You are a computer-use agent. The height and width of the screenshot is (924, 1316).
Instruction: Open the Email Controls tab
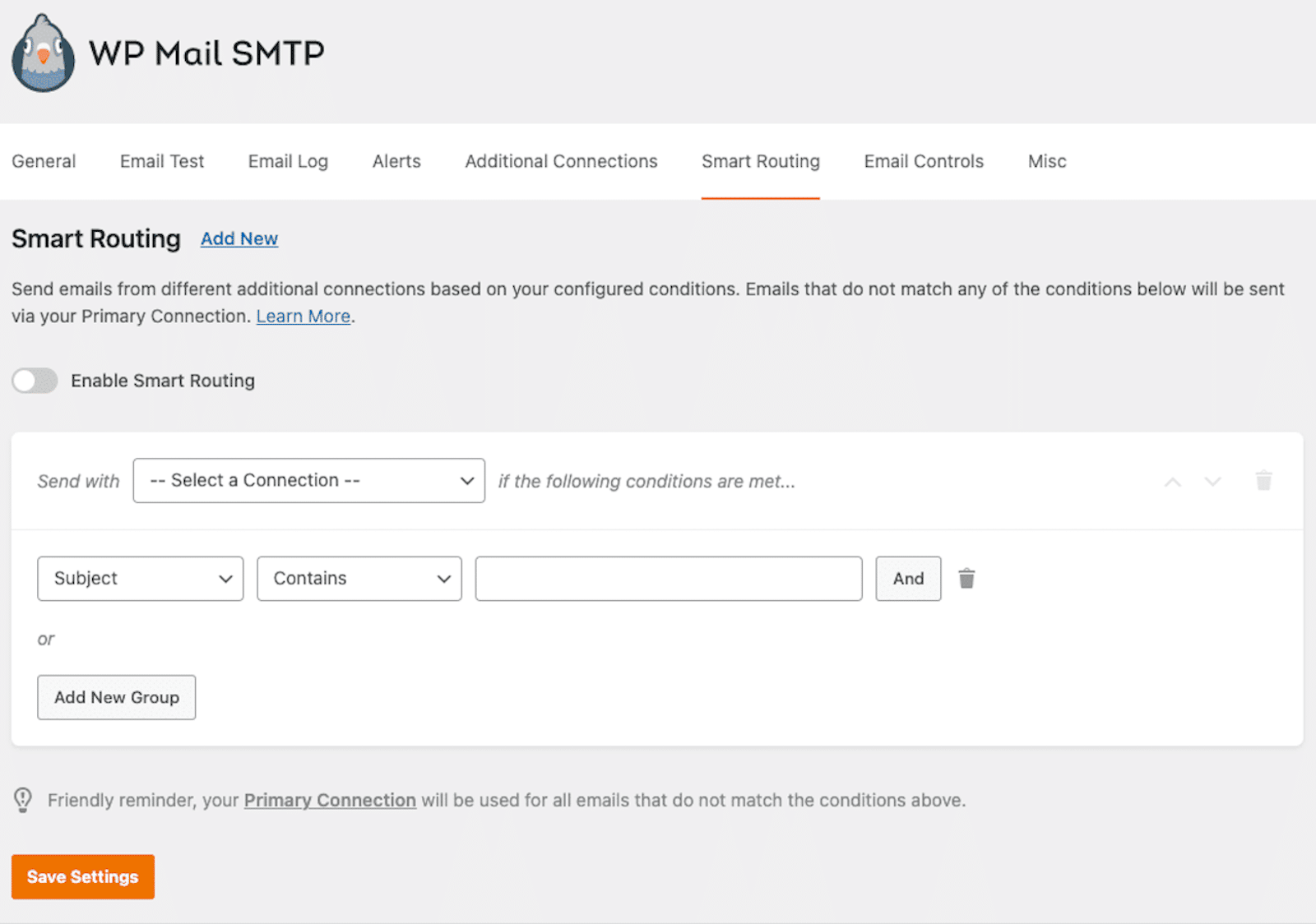pos(924,161)
